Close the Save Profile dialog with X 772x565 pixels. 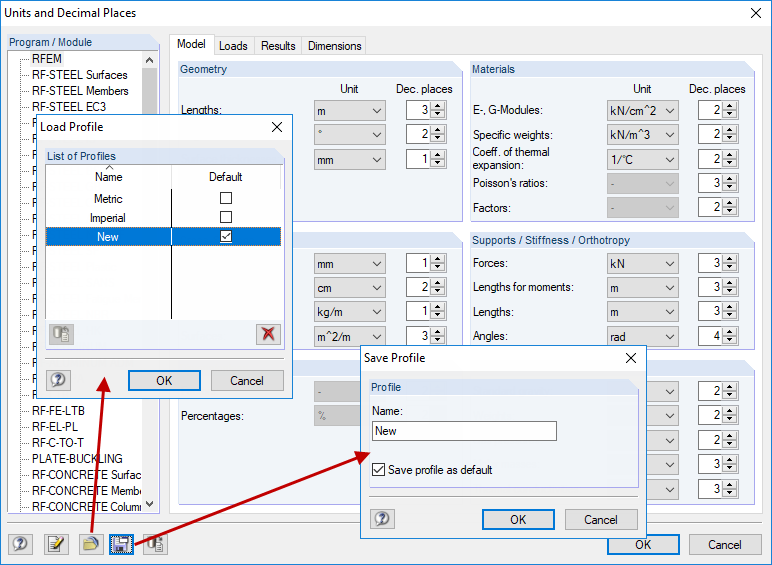pos(631,358)
